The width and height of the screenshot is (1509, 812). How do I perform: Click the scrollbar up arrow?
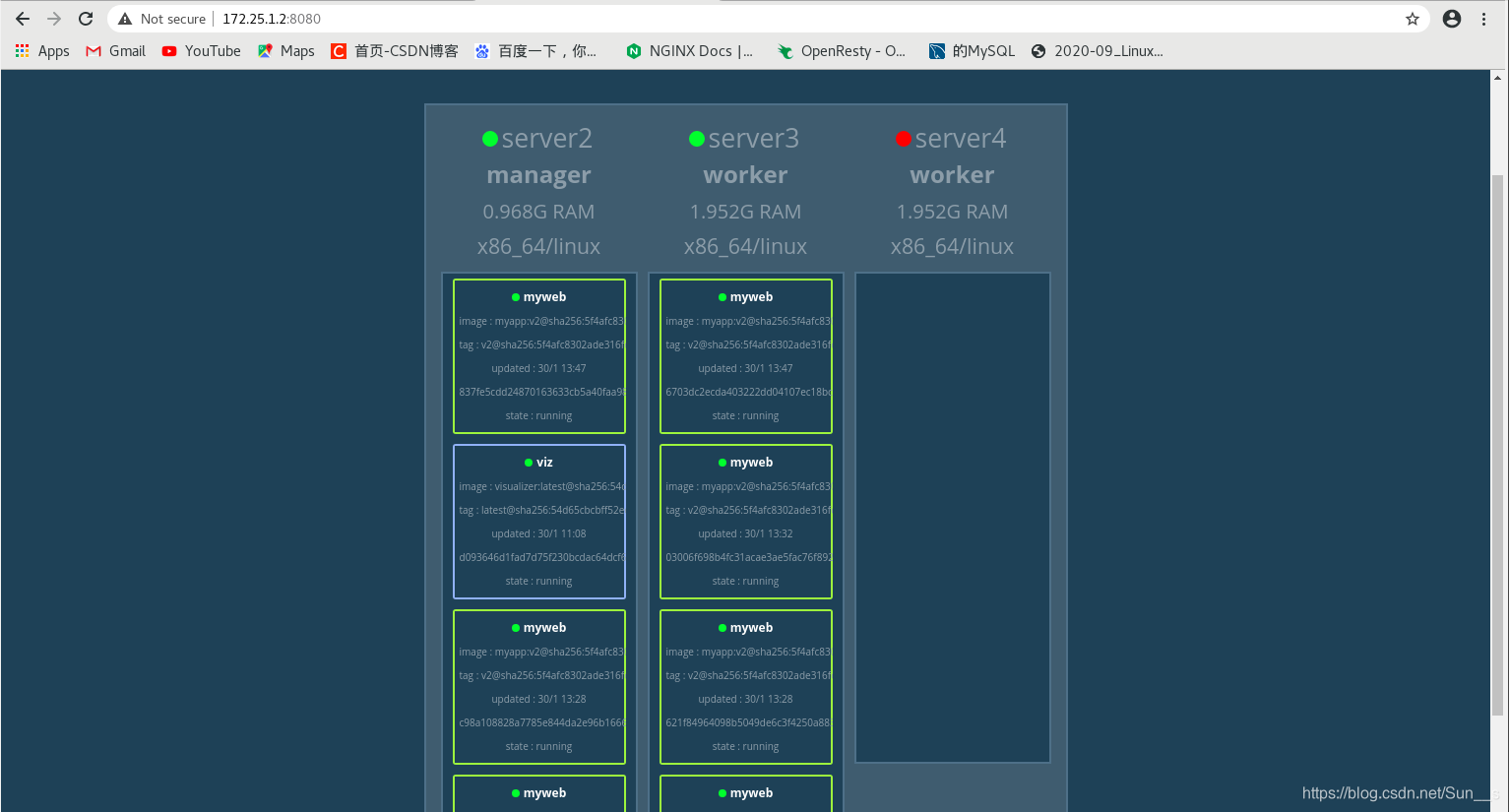point(1498,77)
